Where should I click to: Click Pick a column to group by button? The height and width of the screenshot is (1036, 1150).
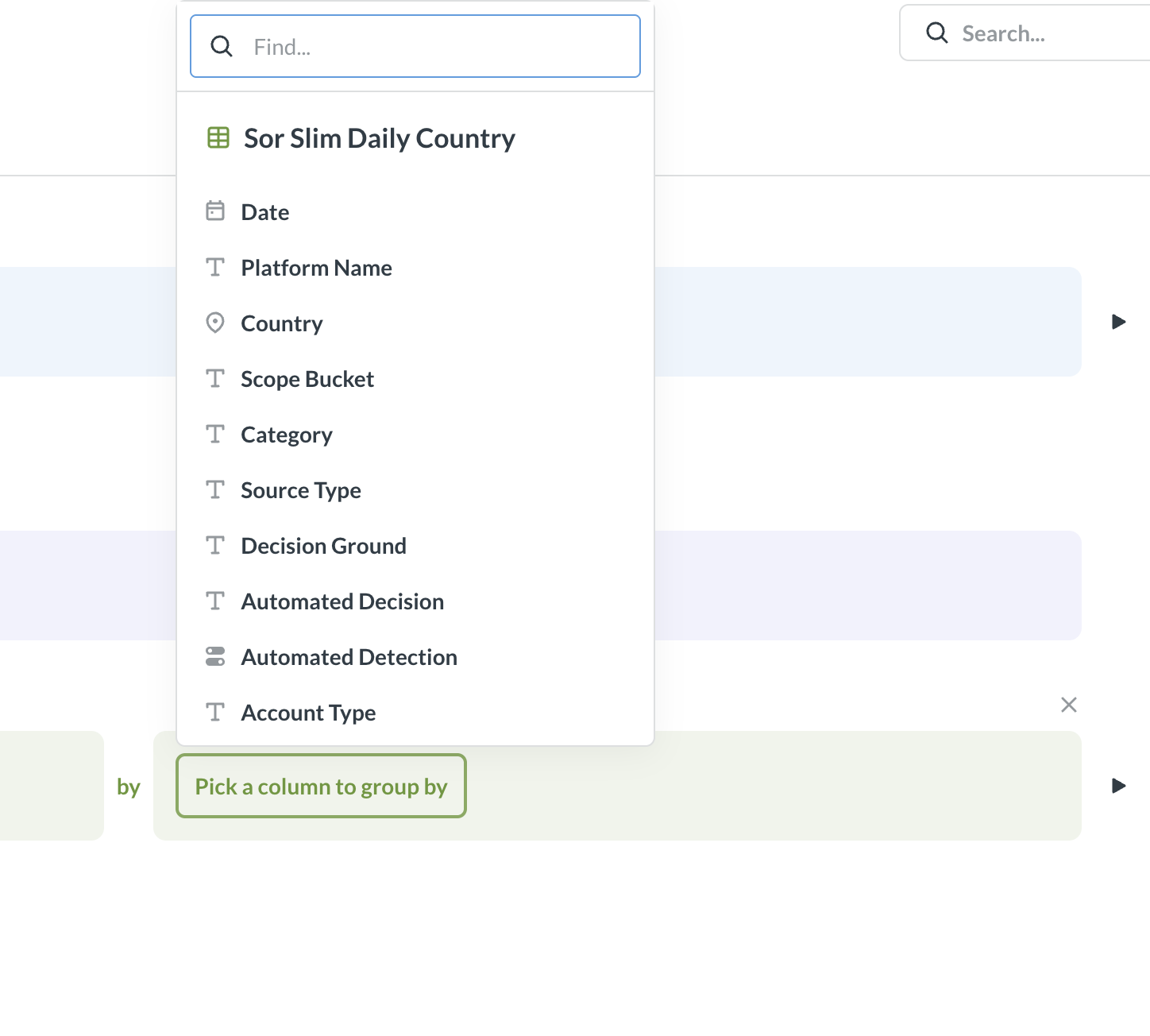pos(321,786)
